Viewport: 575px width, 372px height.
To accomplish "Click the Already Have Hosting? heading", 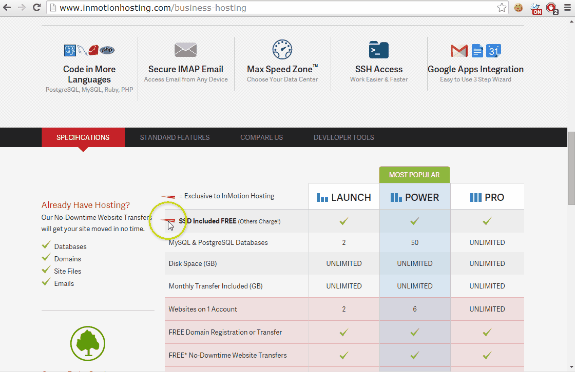I will (85, 205).
